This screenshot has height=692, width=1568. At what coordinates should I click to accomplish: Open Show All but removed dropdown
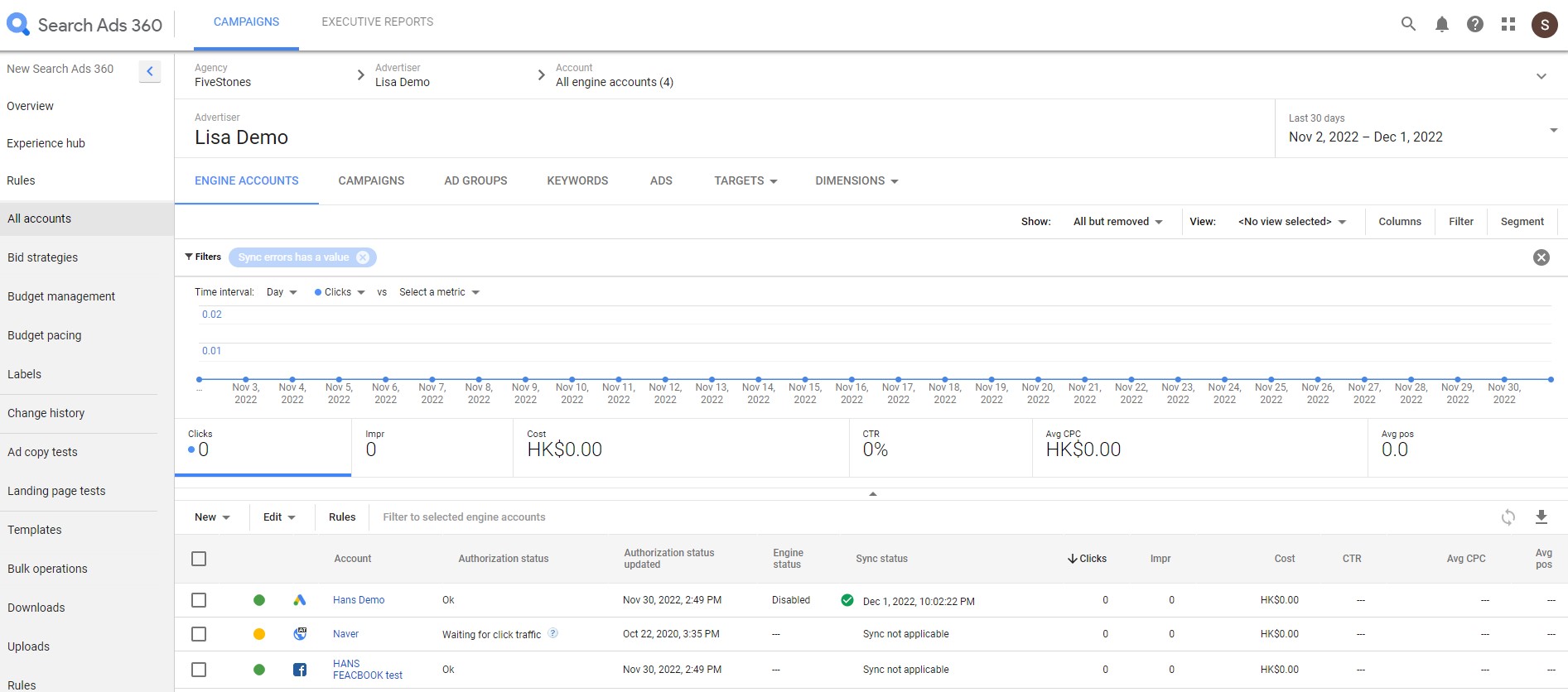click(1117, 222)
